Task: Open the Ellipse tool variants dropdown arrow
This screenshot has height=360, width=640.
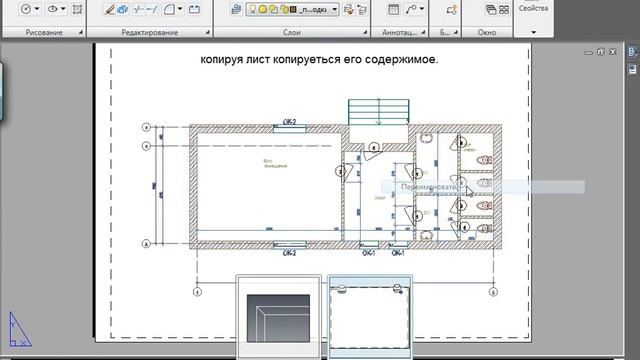Action: click(63, 9)
